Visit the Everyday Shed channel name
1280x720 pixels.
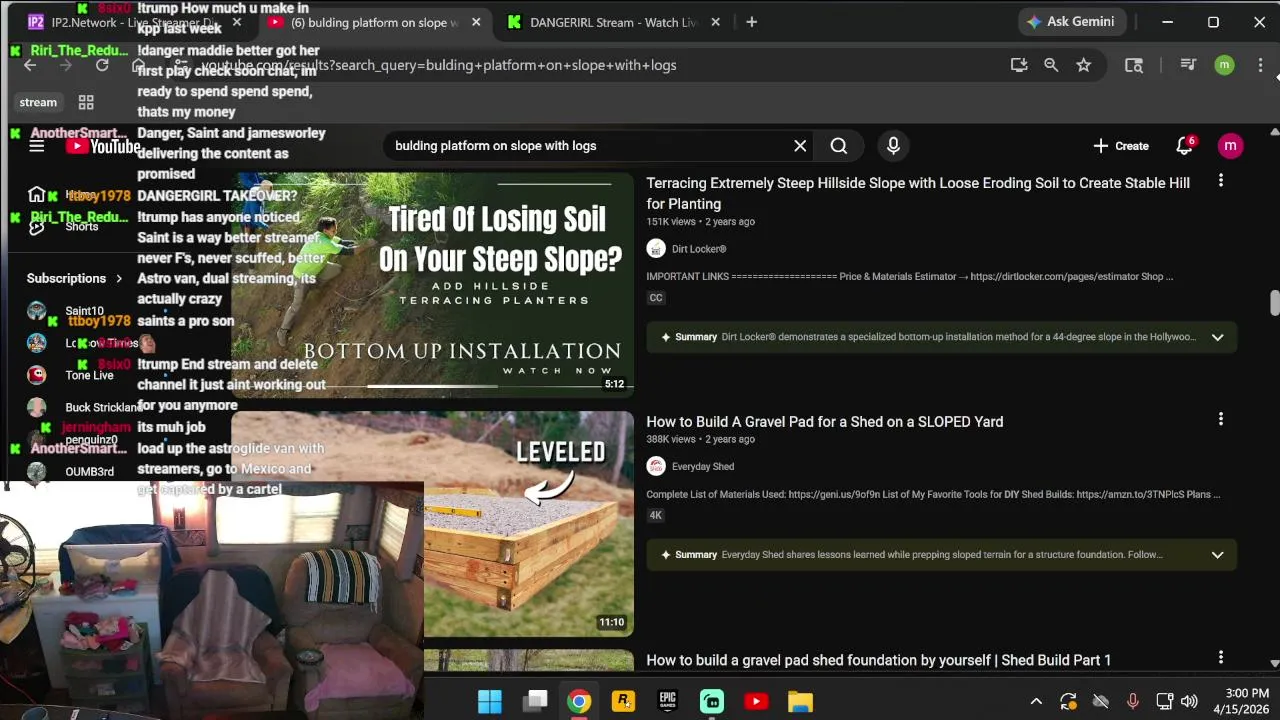(703, 466)
